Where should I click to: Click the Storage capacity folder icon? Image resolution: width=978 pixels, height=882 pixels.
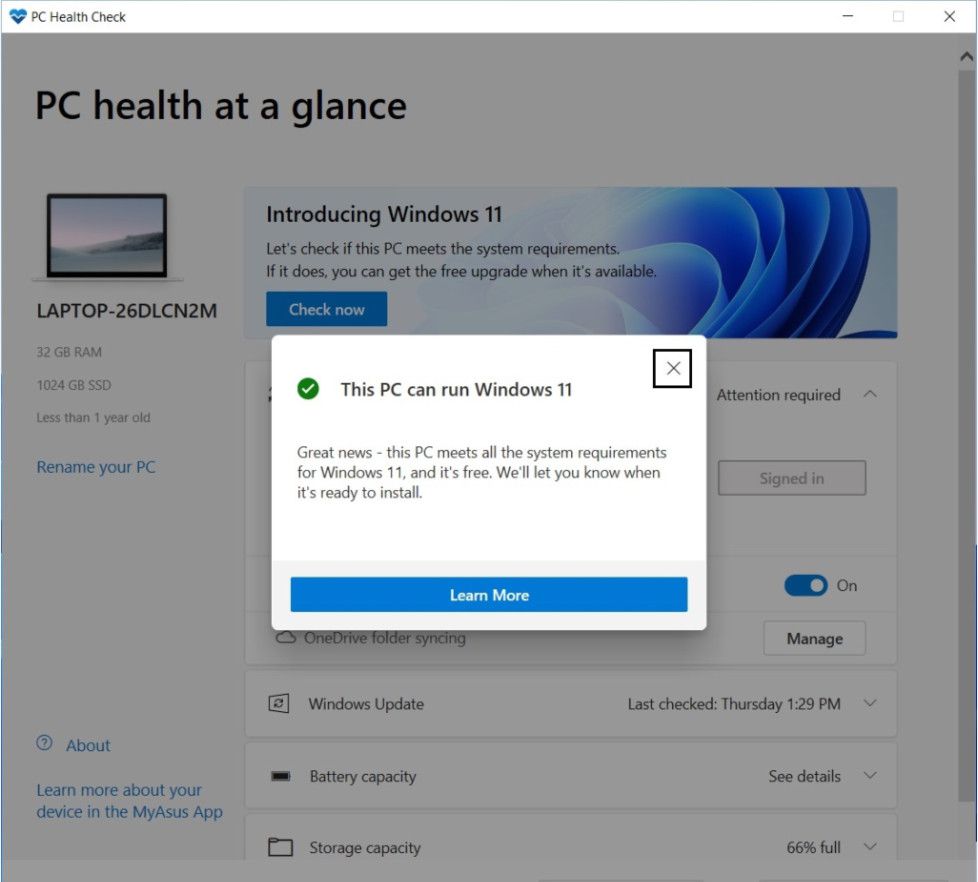click(x=280, y=846)
